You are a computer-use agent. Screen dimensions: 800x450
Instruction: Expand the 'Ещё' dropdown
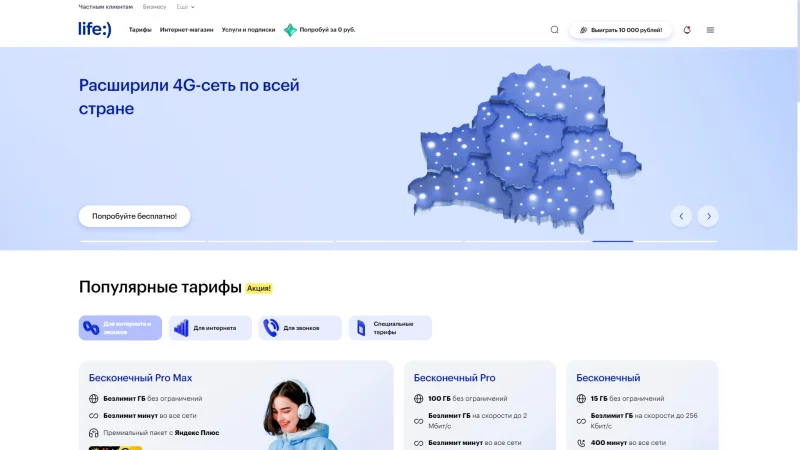click(186, 7)
